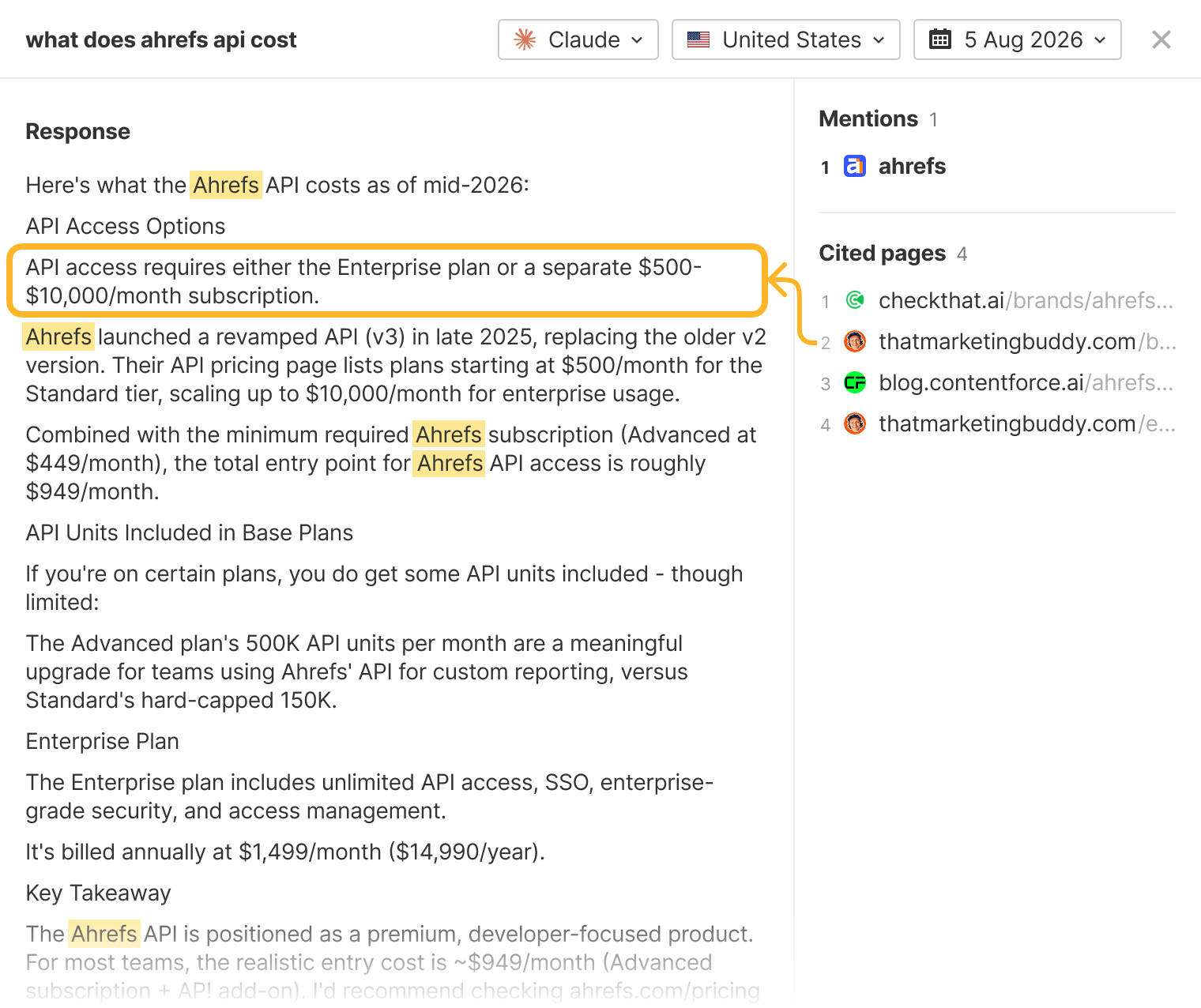The image size is (1201, 1008).
Task: Open the 5 Aug 2026 date dropdown
Action: tap(1018, 39)
